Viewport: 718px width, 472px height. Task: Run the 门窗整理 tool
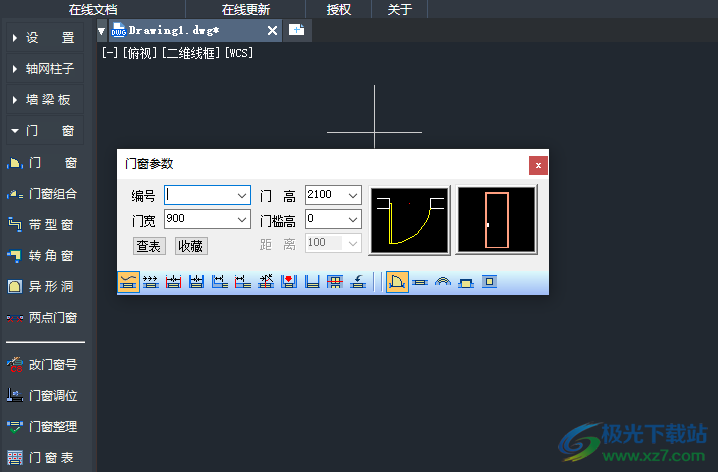pyautogui.click(x=42, y=427)
